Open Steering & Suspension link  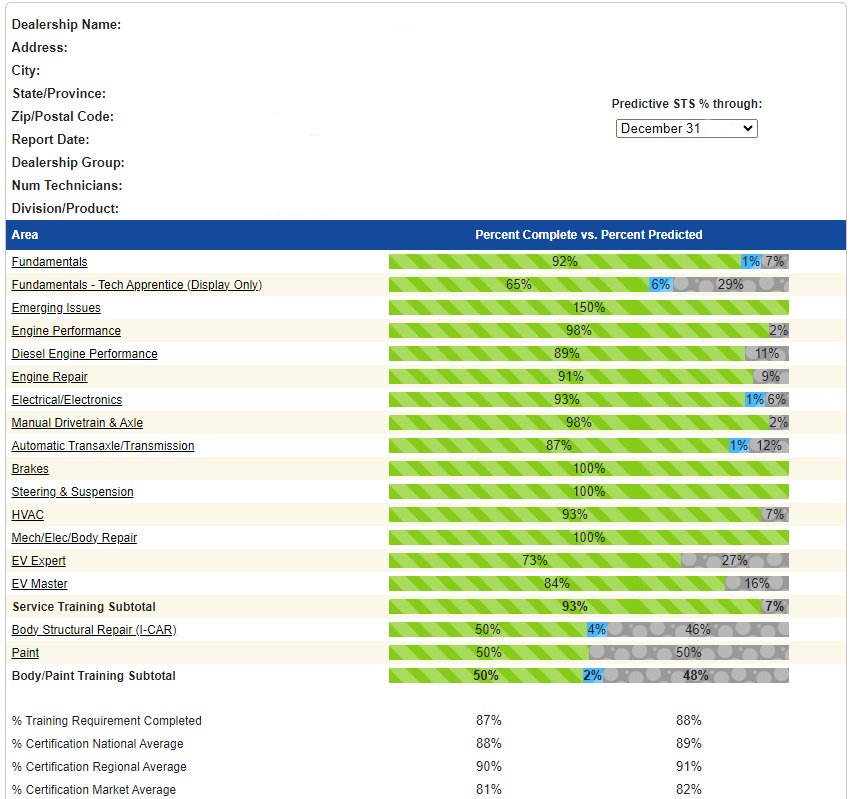pyautogui.click(x=72, y=492)
